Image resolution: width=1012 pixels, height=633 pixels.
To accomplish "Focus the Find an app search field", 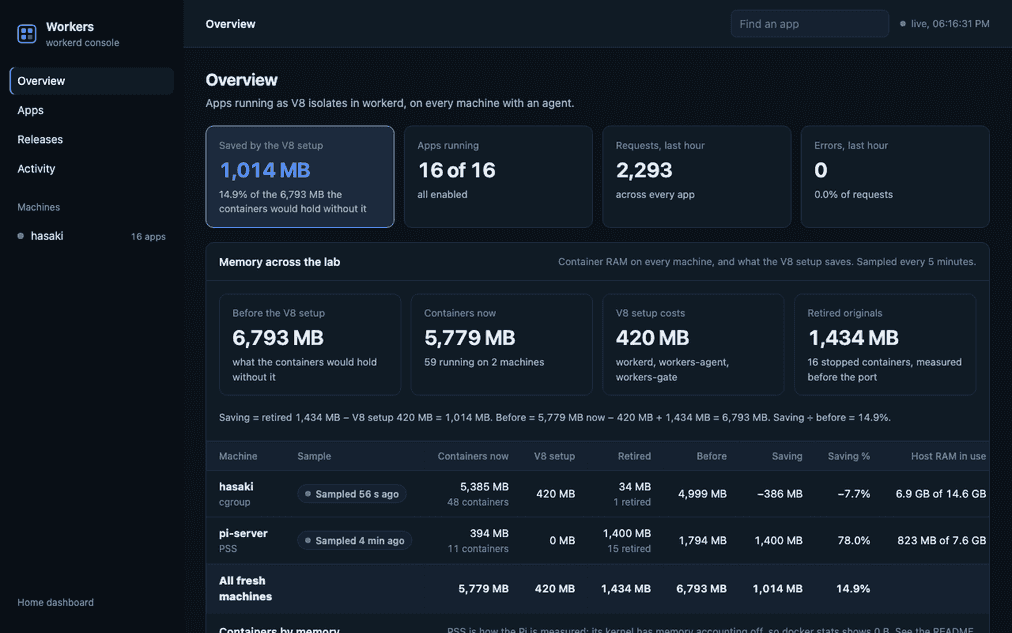I will coord(809,24).
